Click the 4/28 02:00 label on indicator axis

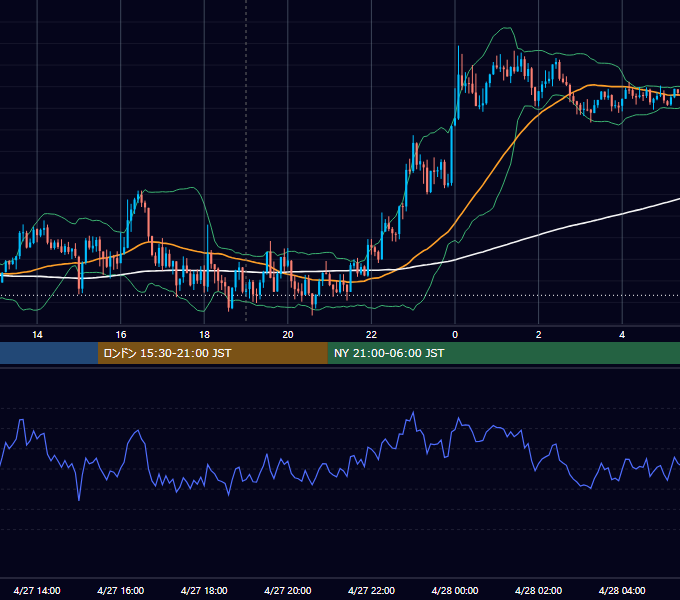pyautogui.click(x=538, y=590)
